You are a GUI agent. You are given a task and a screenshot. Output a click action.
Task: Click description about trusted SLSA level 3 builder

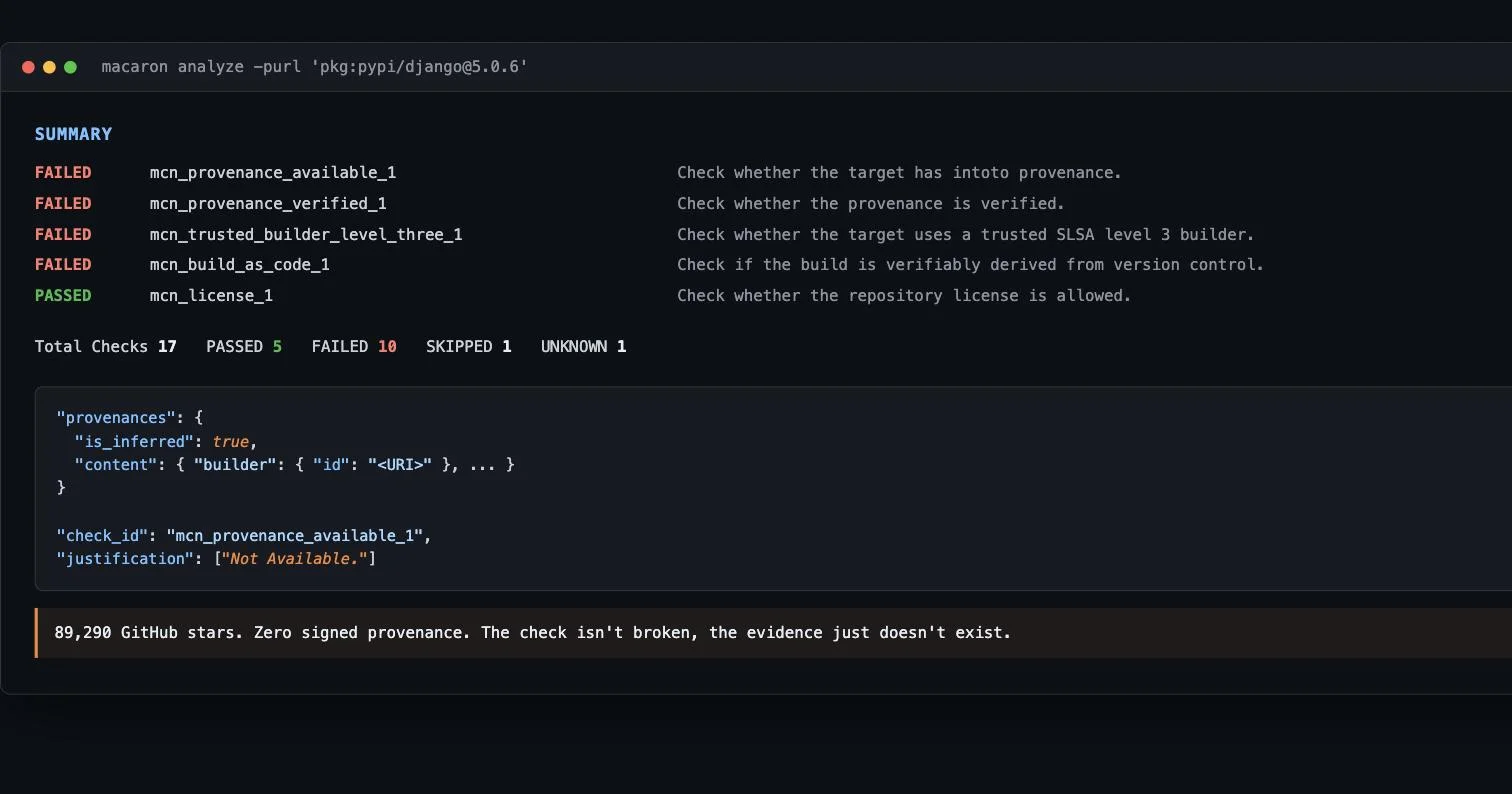click(x=965, y=235)
